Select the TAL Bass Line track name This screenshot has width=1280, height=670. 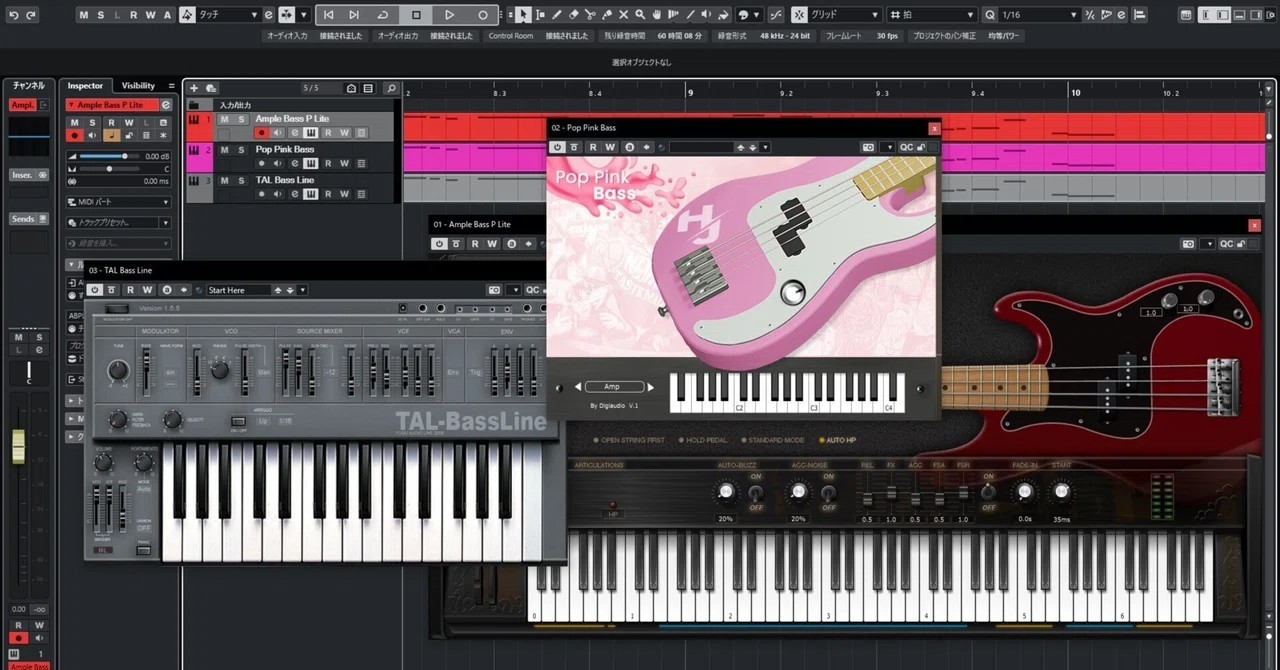click(285, 180)
